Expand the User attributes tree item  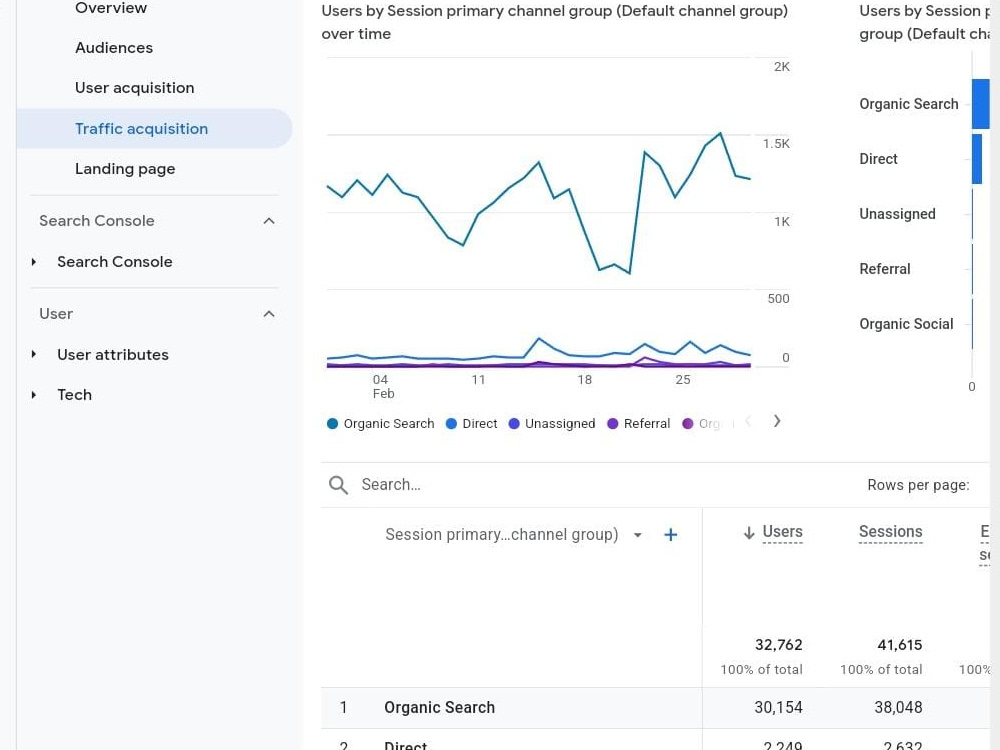pos(34,355)
